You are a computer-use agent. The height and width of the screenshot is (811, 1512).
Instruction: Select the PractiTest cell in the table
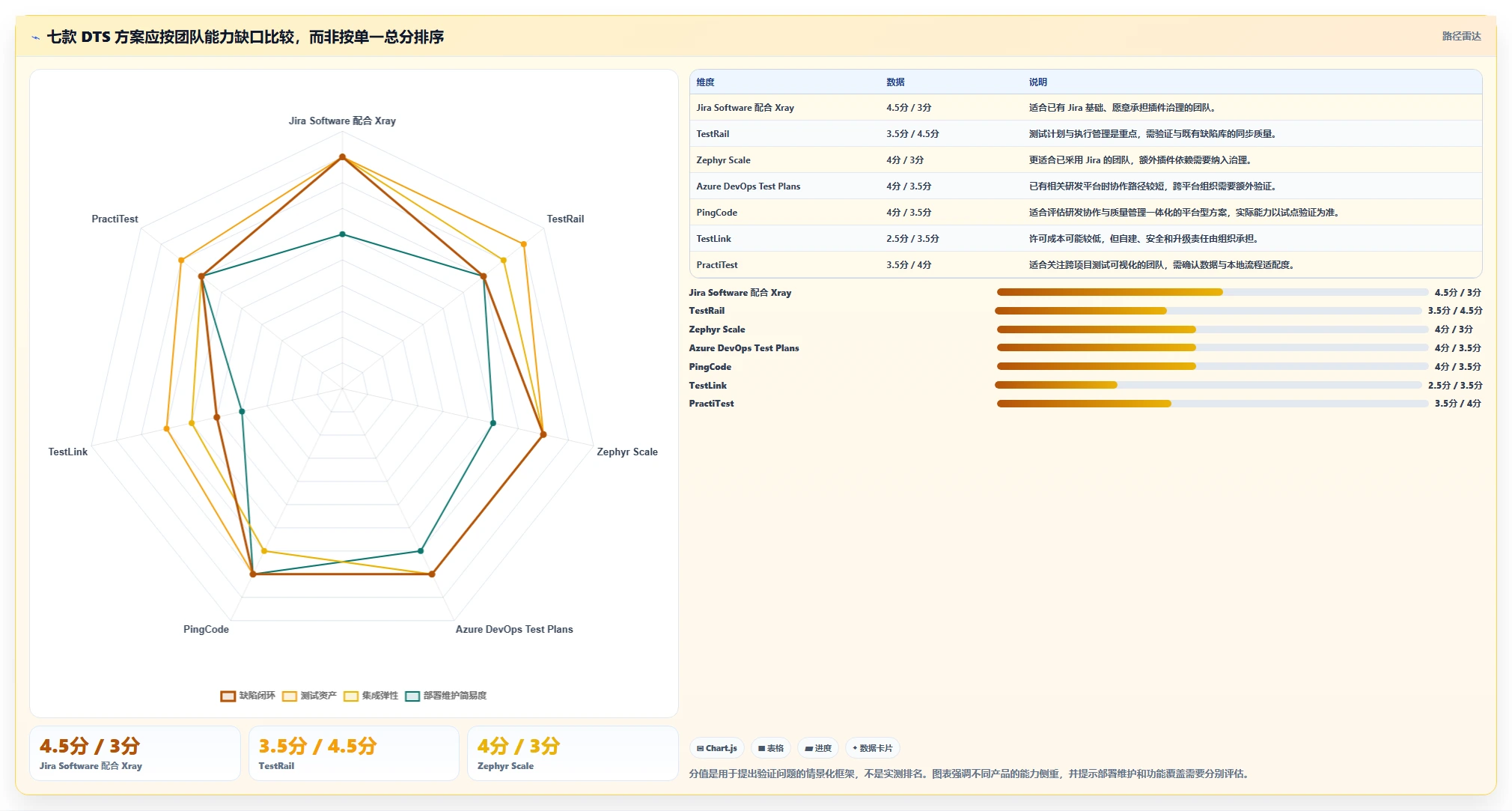(784, 265)
